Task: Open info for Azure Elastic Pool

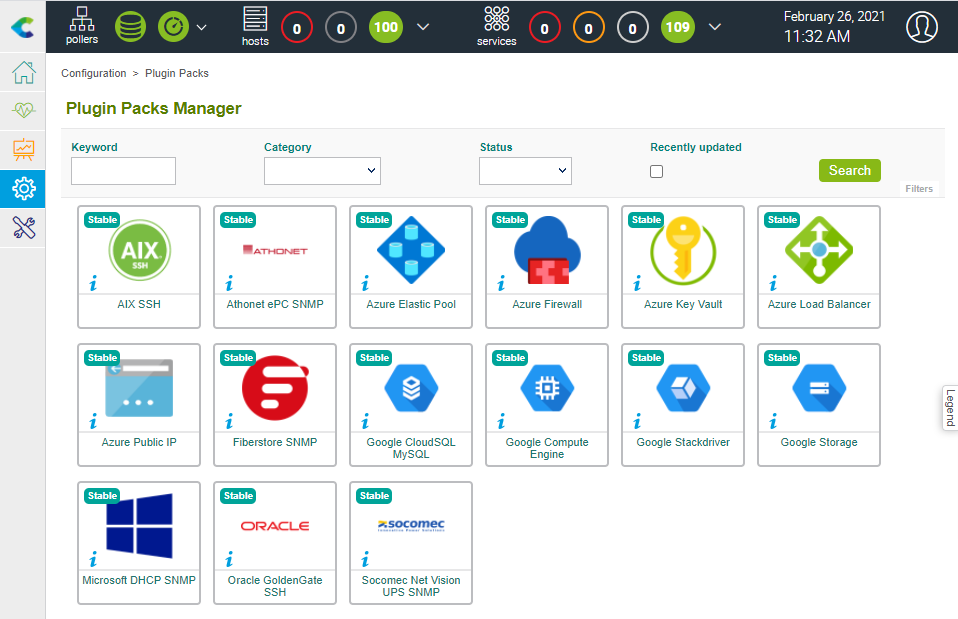Action: click(x=365, y=284)
